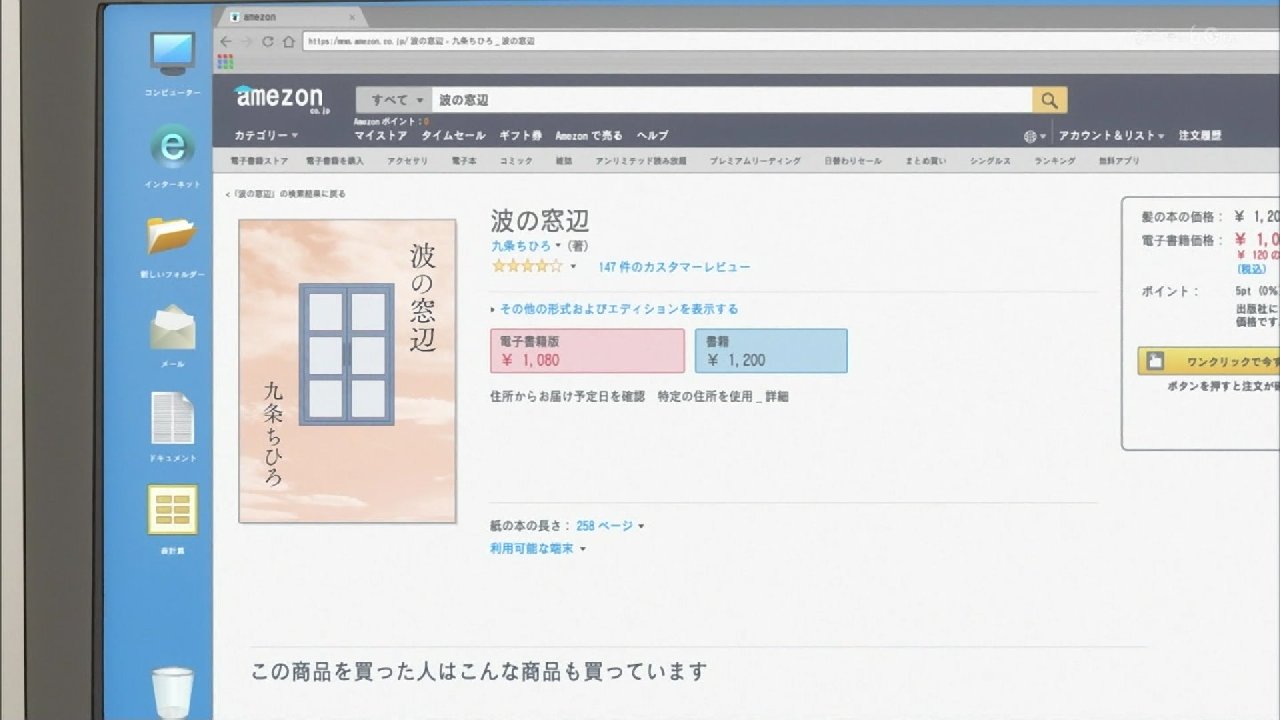Click the browser forward arrow
1280x720 pixels.
(247, 41)
